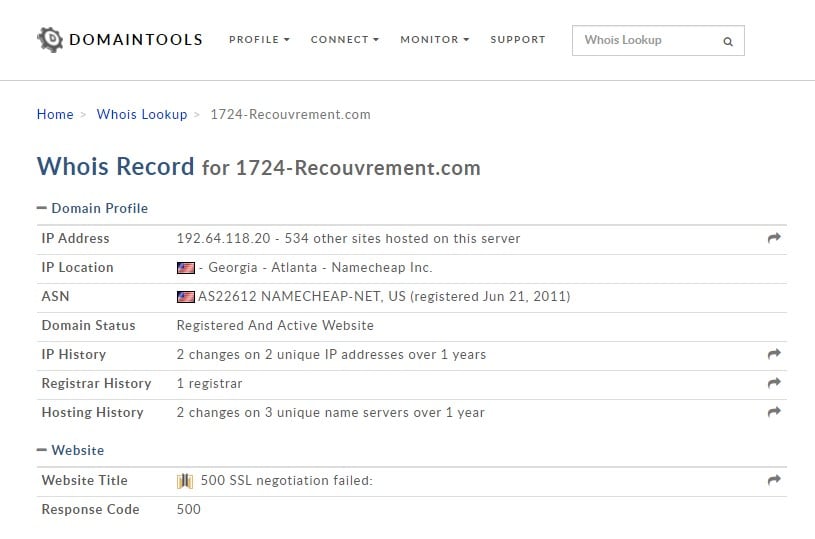Open Registrar History row arrow icon
Viewport: 815px width, 539px height.
click(774, 383)
